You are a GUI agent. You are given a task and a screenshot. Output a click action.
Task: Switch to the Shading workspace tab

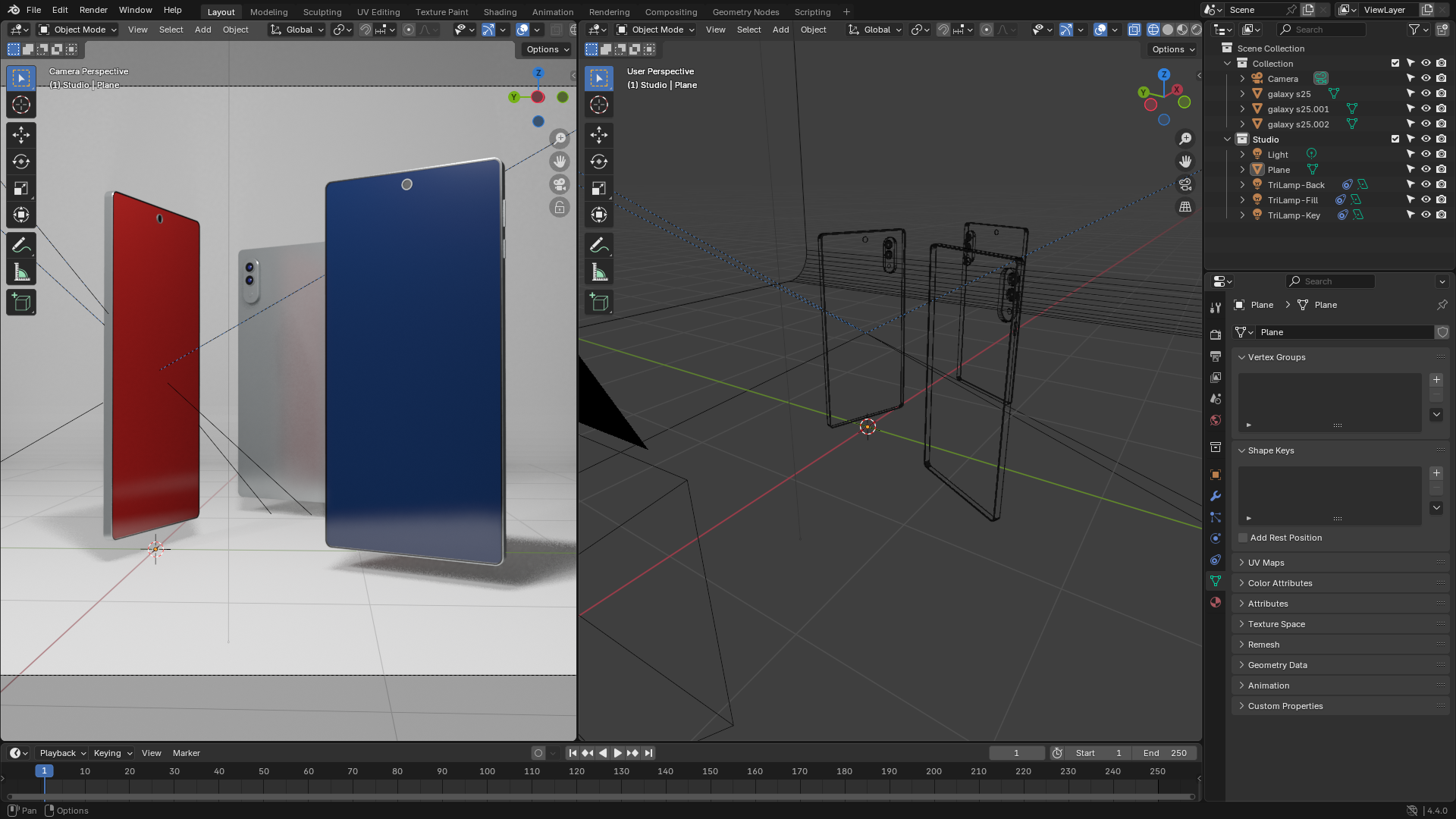[500, 12]
